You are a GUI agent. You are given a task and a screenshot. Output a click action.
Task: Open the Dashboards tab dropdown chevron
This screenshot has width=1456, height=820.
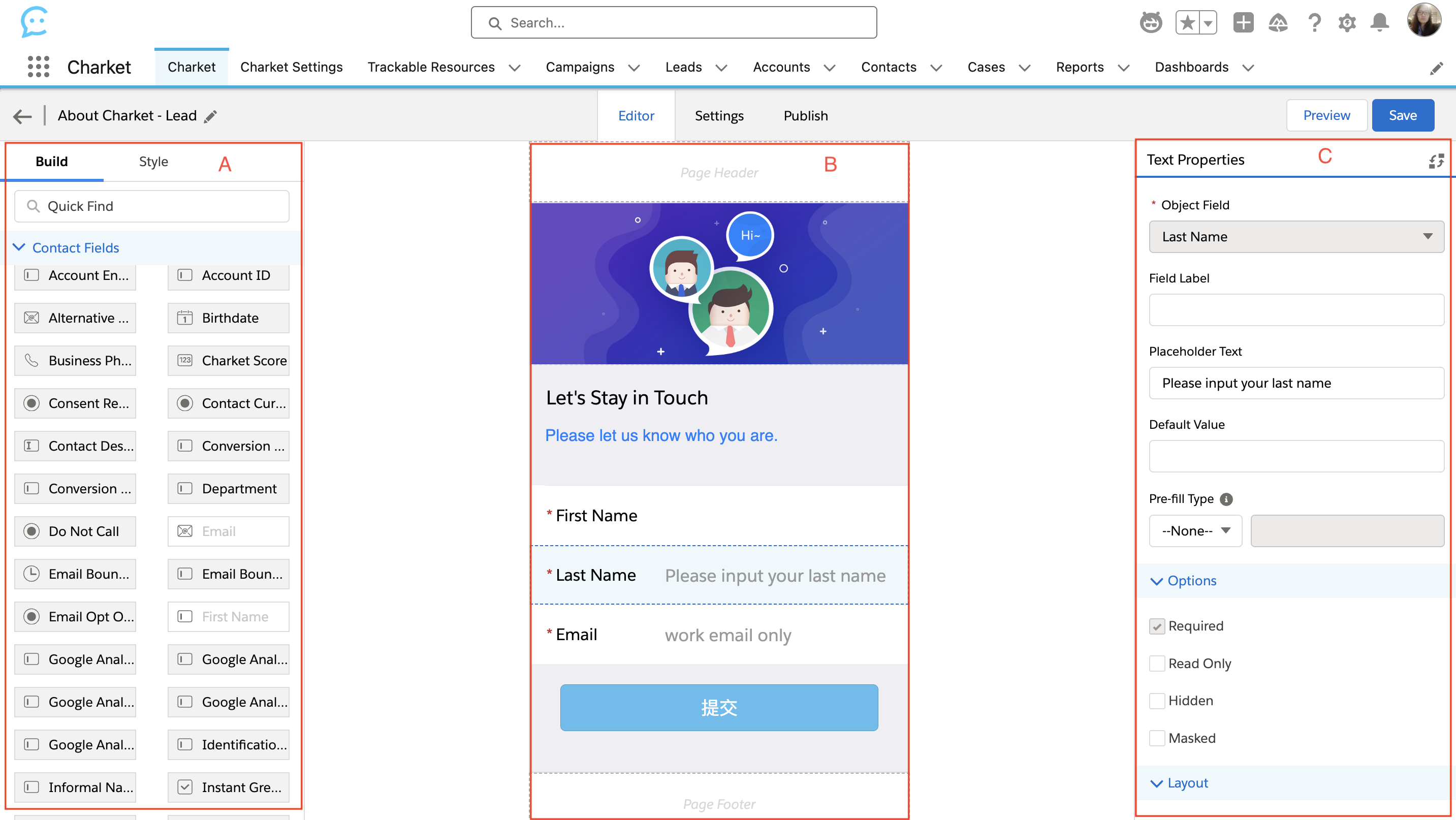(1247, 68)
